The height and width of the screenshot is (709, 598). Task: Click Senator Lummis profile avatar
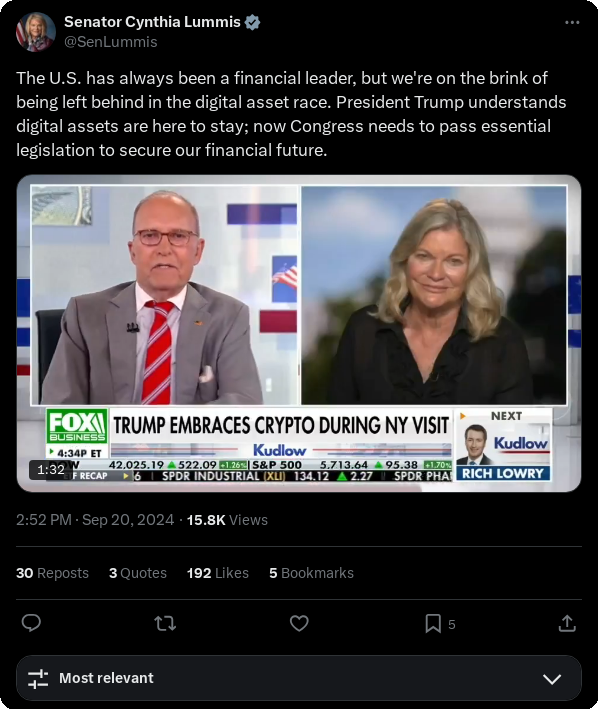click(x=36, y=32)
